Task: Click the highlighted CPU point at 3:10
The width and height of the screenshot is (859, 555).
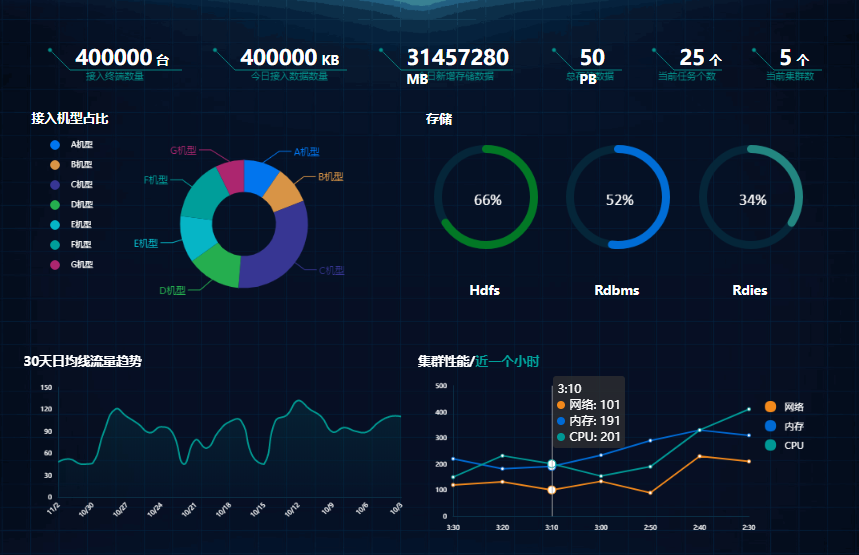Action: tap(552, 464)
